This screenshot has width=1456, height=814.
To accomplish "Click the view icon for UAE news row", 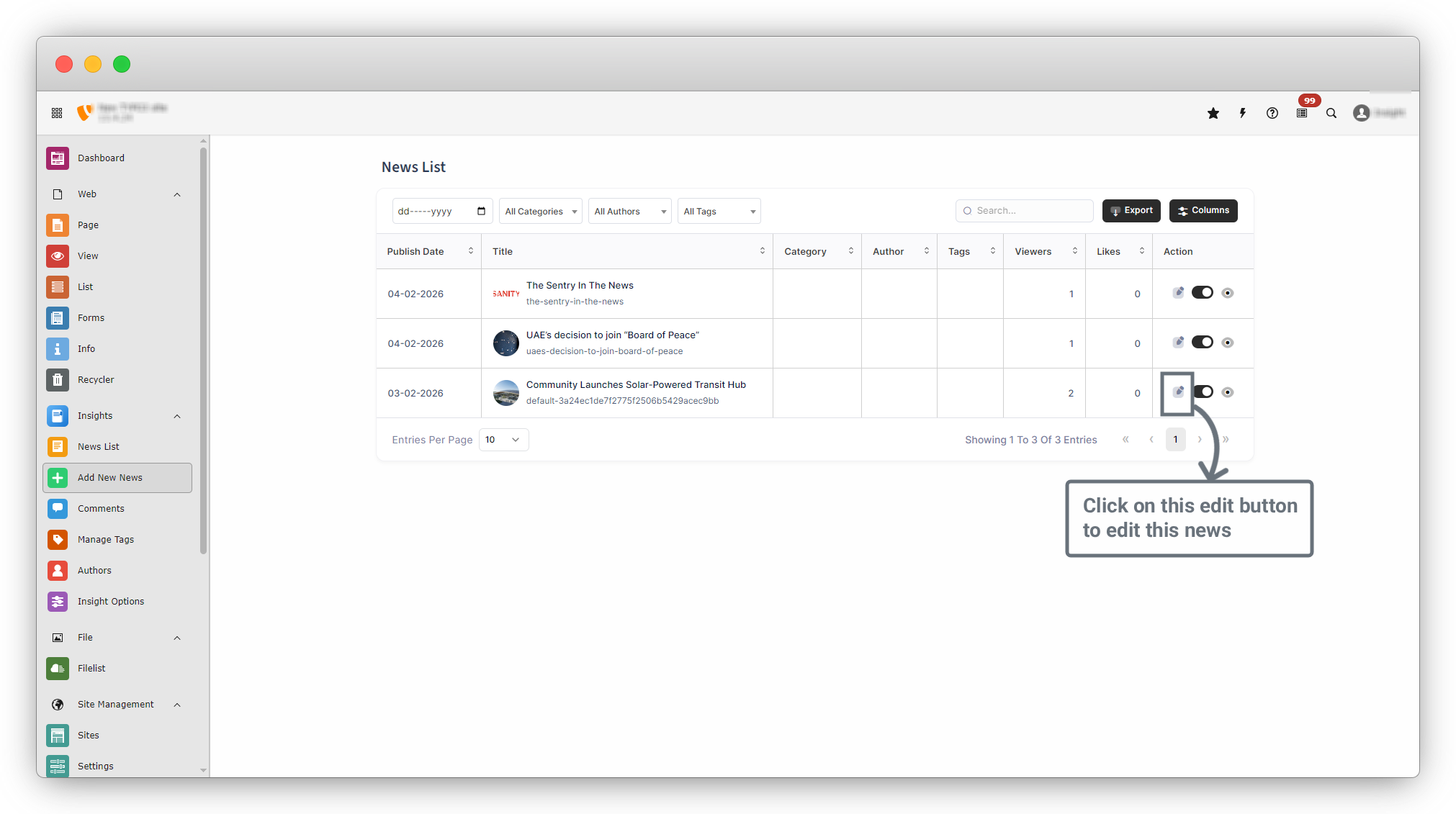I will tap(1228, 343).
